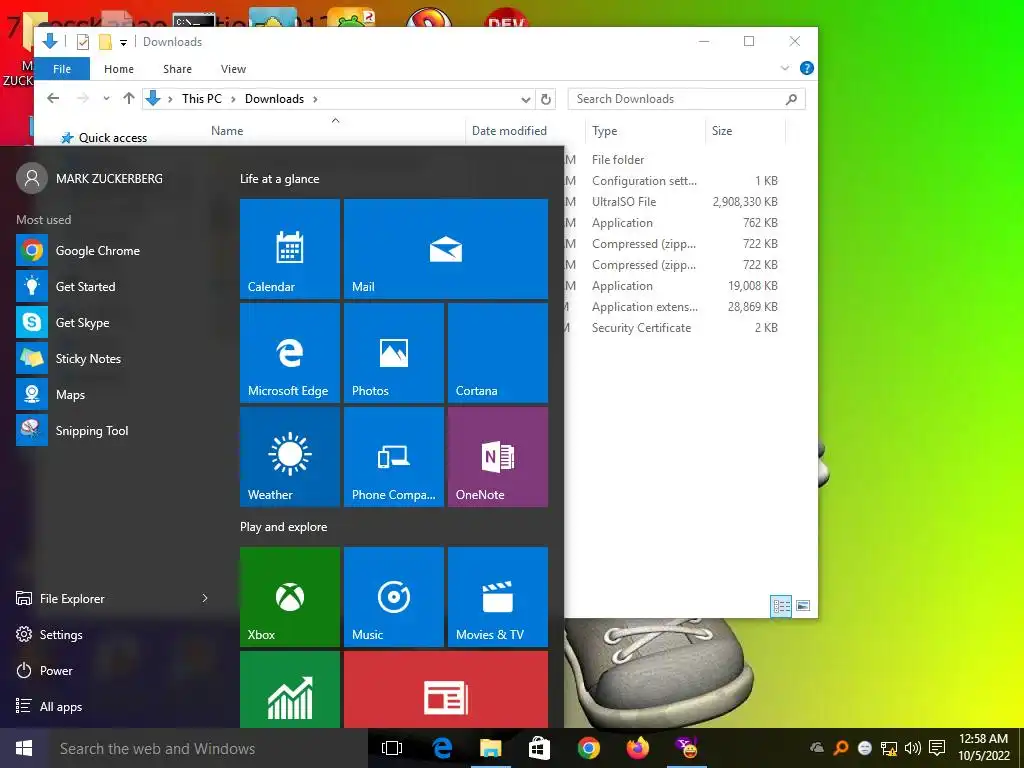Open the Yahoo Messenger taskbar icon

[x=686, y=748]
